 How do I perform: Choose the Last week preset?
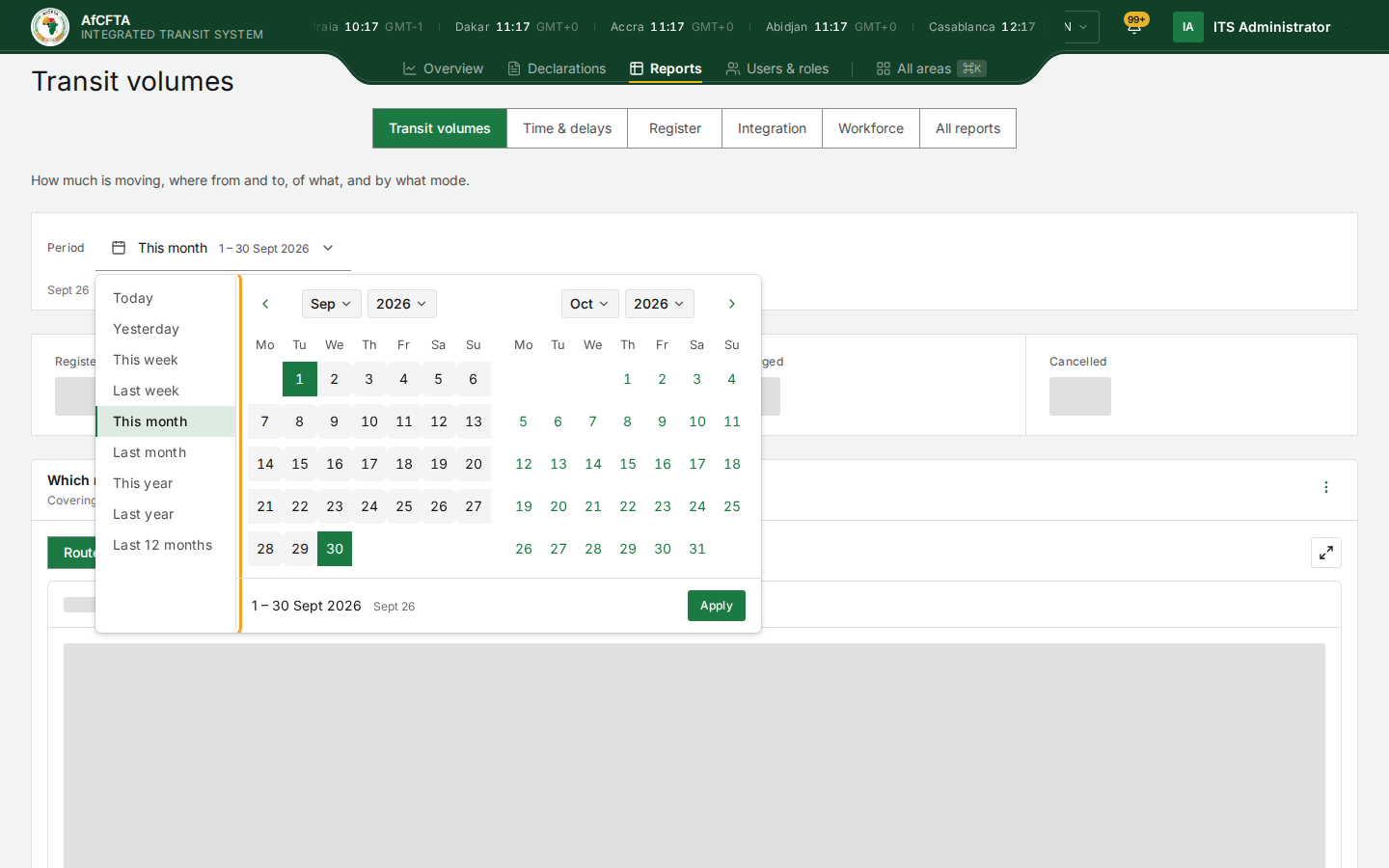(x=166, y=391)
